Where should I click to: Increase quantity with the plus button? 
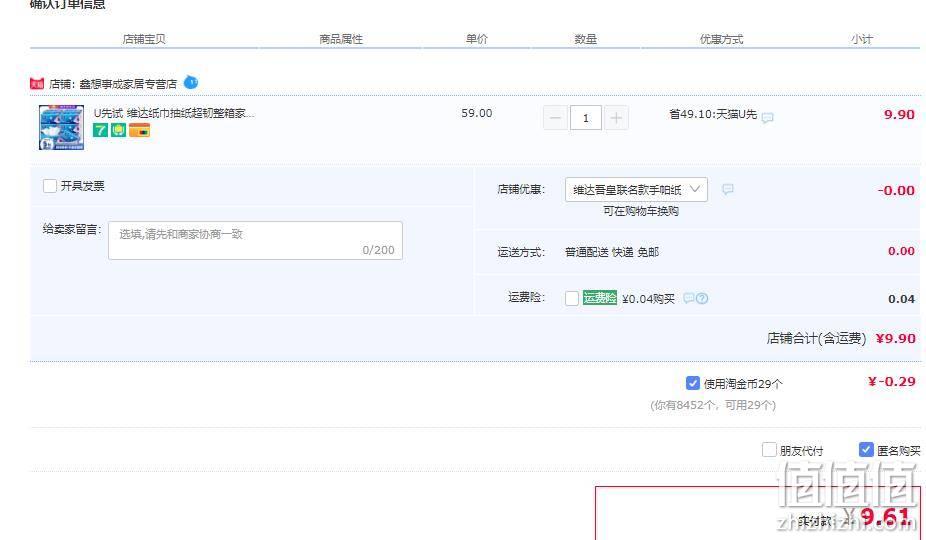click(616, 118)
